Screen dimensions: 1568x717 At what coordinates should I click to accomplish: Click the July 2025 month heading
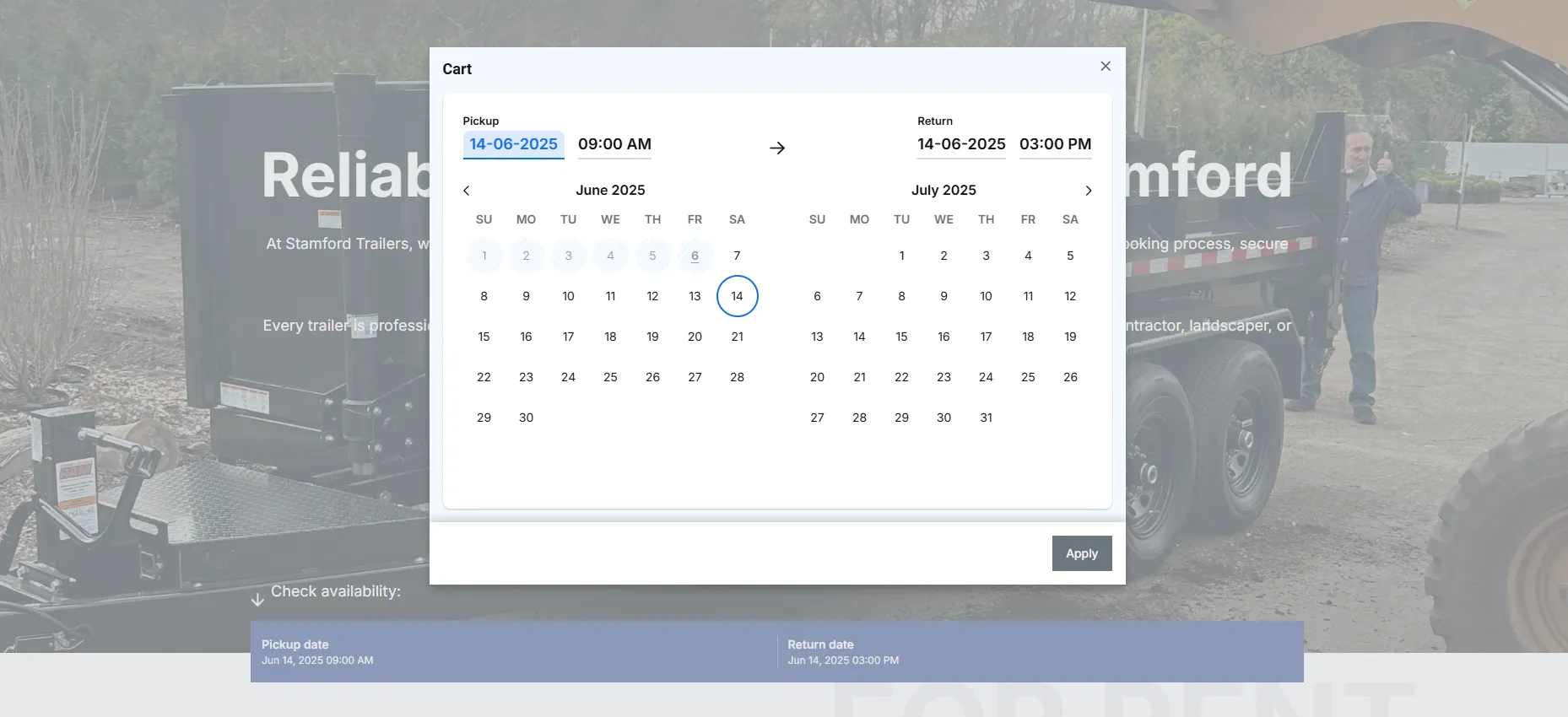point(944,191)
